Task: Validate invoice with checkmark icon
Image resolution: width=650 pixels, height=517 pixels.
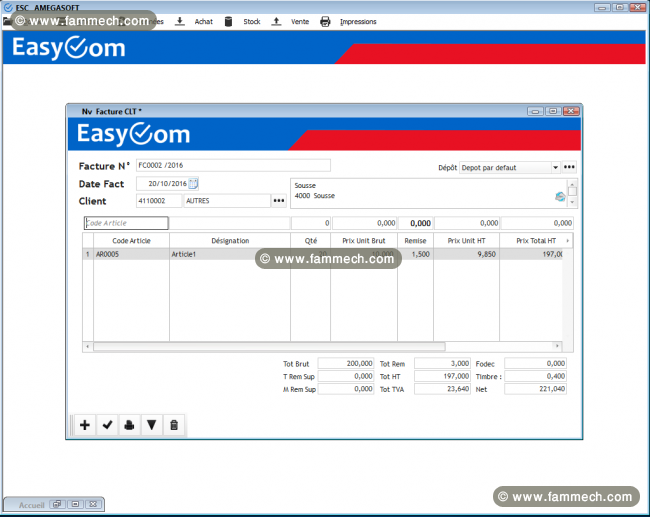Action: click(x=107, y=425)
